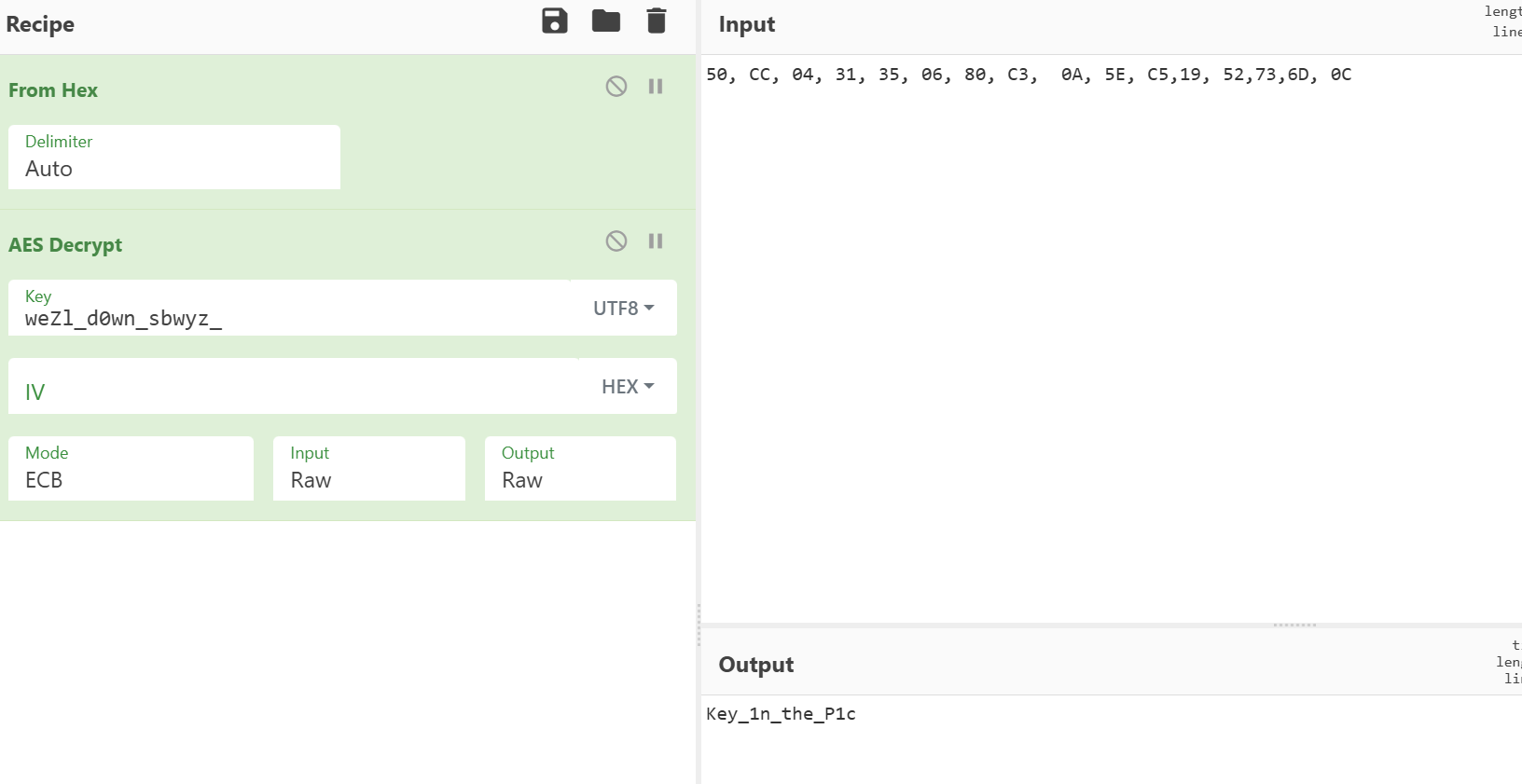Open the Input format dropdown showing Raw
This screenshot has height=784, width=1522.
point(368,469)
